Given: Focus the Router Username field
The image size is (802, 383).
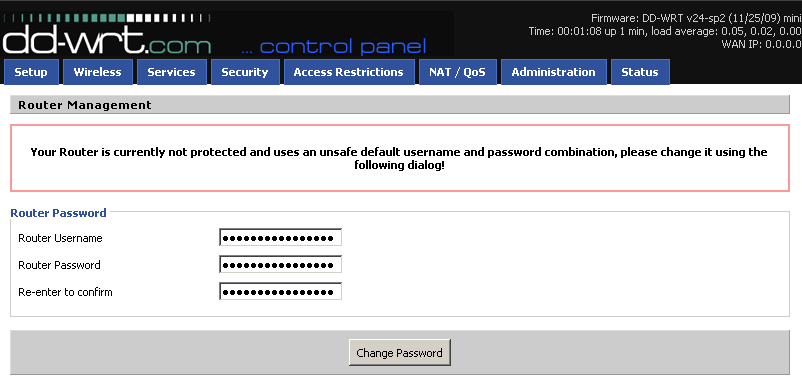Looking at the screenshot, I should (280, 238).
